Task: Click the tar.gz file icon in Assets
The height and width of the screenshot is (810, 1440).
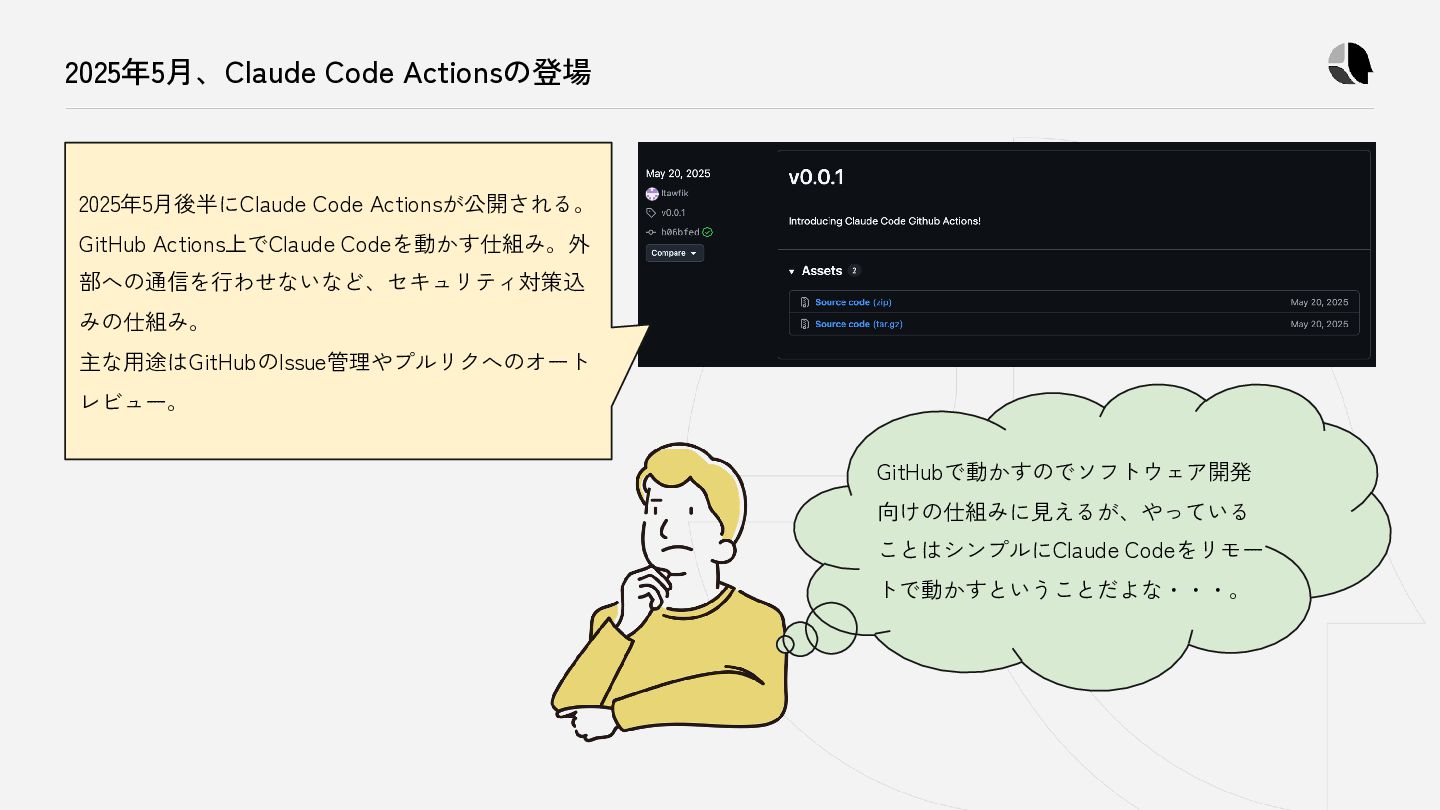Action: coord(805,324)
